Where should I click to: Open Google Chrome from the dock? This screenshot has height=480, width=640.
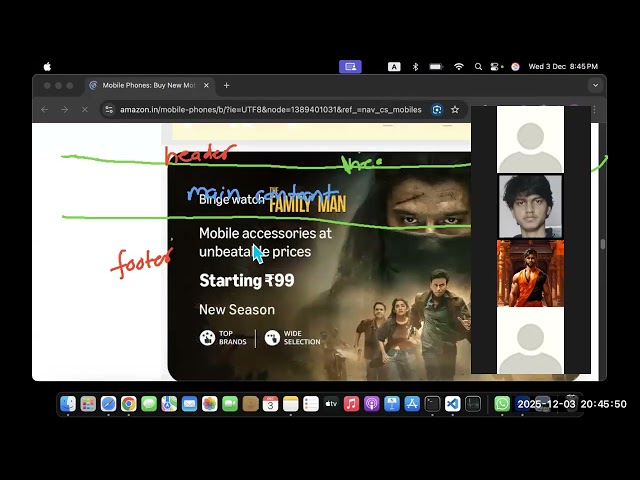coord(129,404)
